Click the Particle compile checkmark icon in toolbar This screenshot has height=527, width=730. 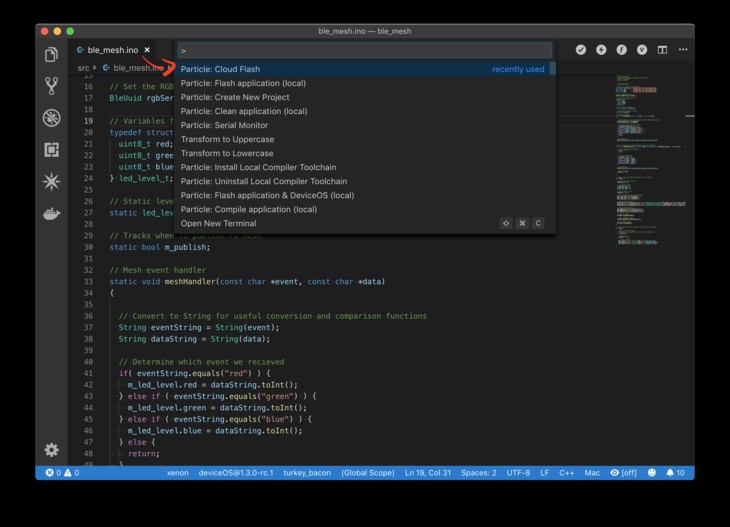[580, 49]
